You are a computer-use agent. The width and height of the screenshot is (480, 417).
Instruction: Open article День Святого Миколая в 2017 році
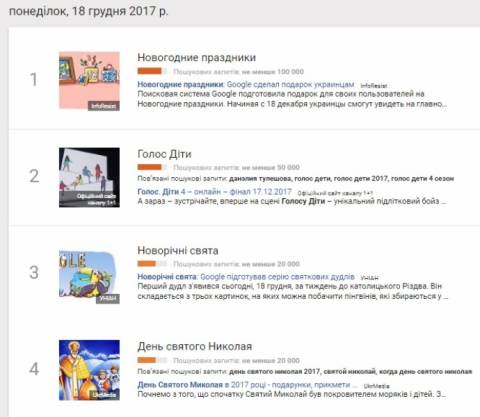(247, 385)
